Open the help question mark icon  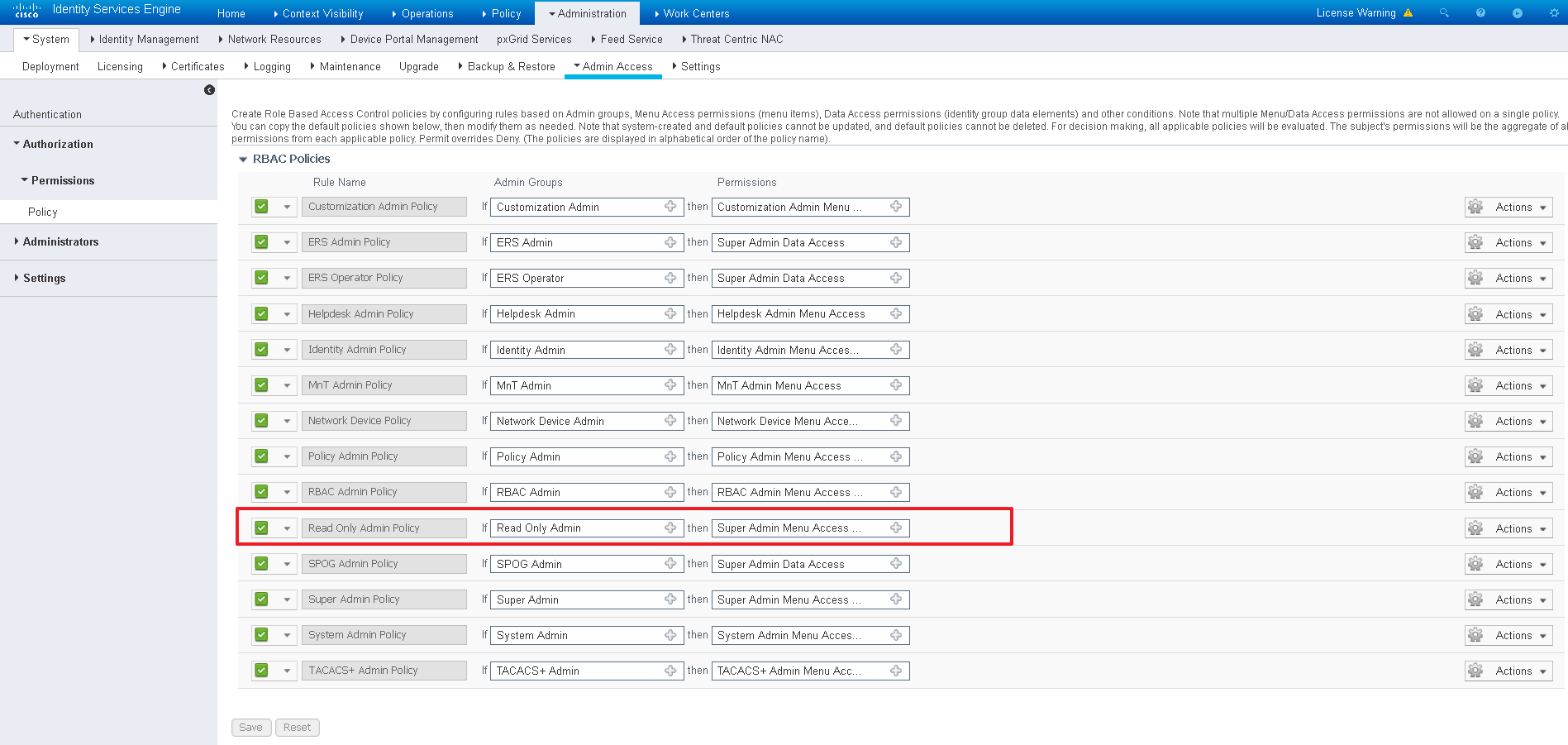point(1480,13)
